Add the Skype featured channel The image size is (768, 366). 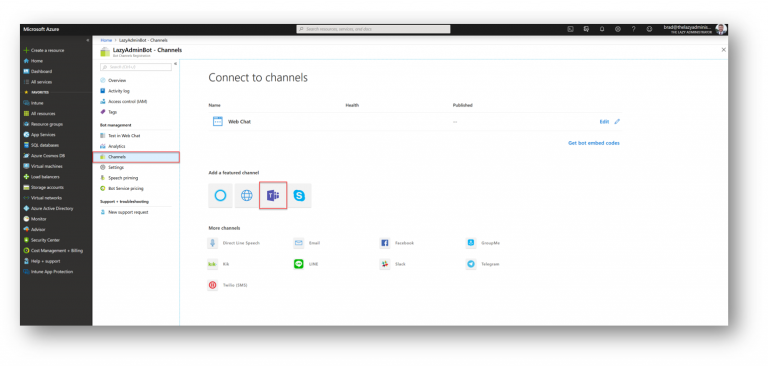[299, 195]
